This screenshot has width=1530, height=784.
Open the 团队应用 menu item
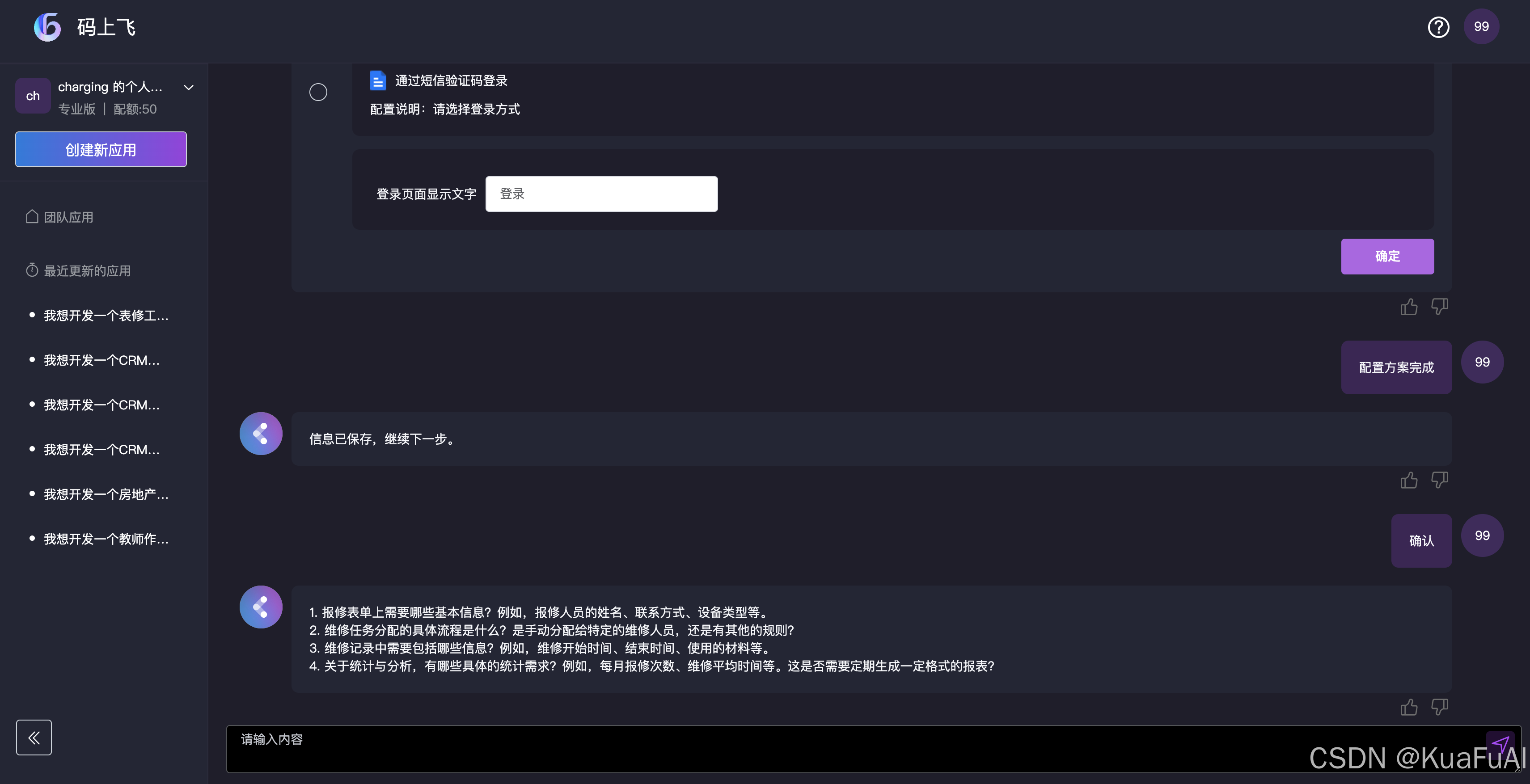(x=68, y=217)
